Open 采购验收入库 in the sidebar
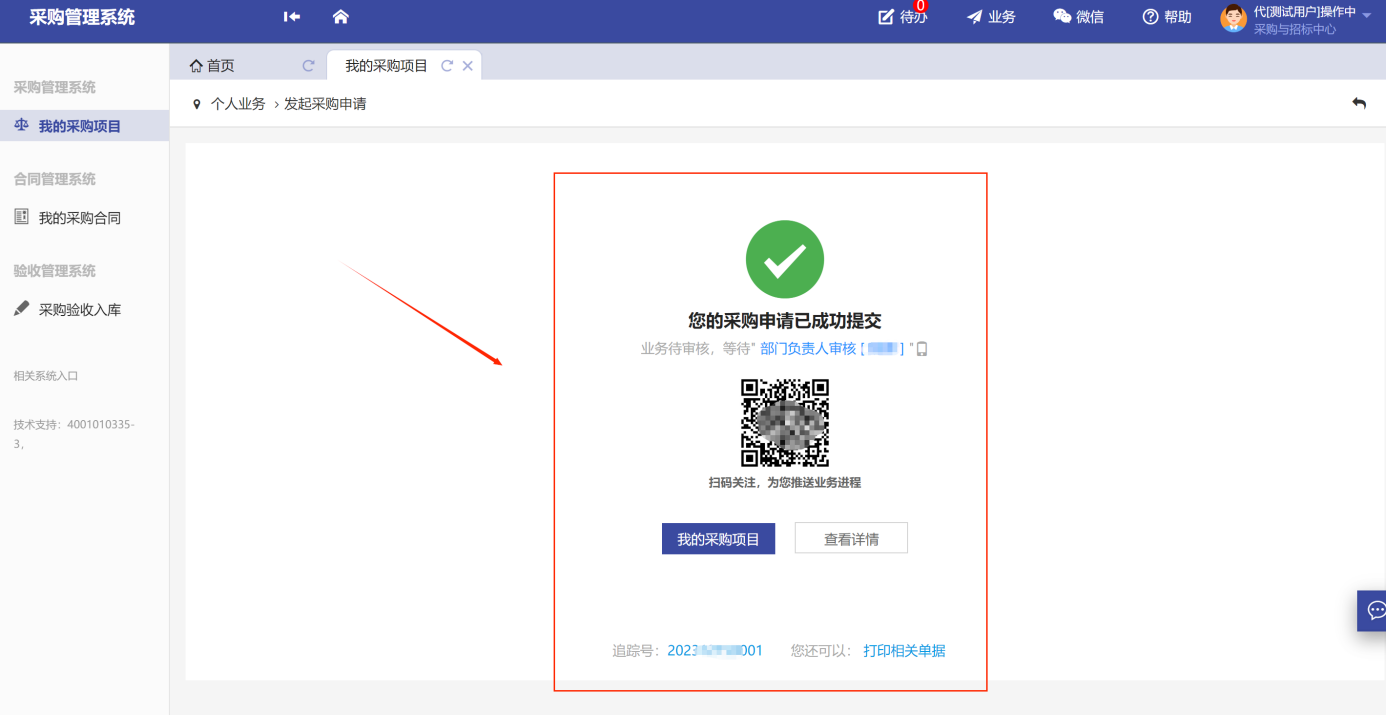This screenshot has width=1386, height=715. 80,310
